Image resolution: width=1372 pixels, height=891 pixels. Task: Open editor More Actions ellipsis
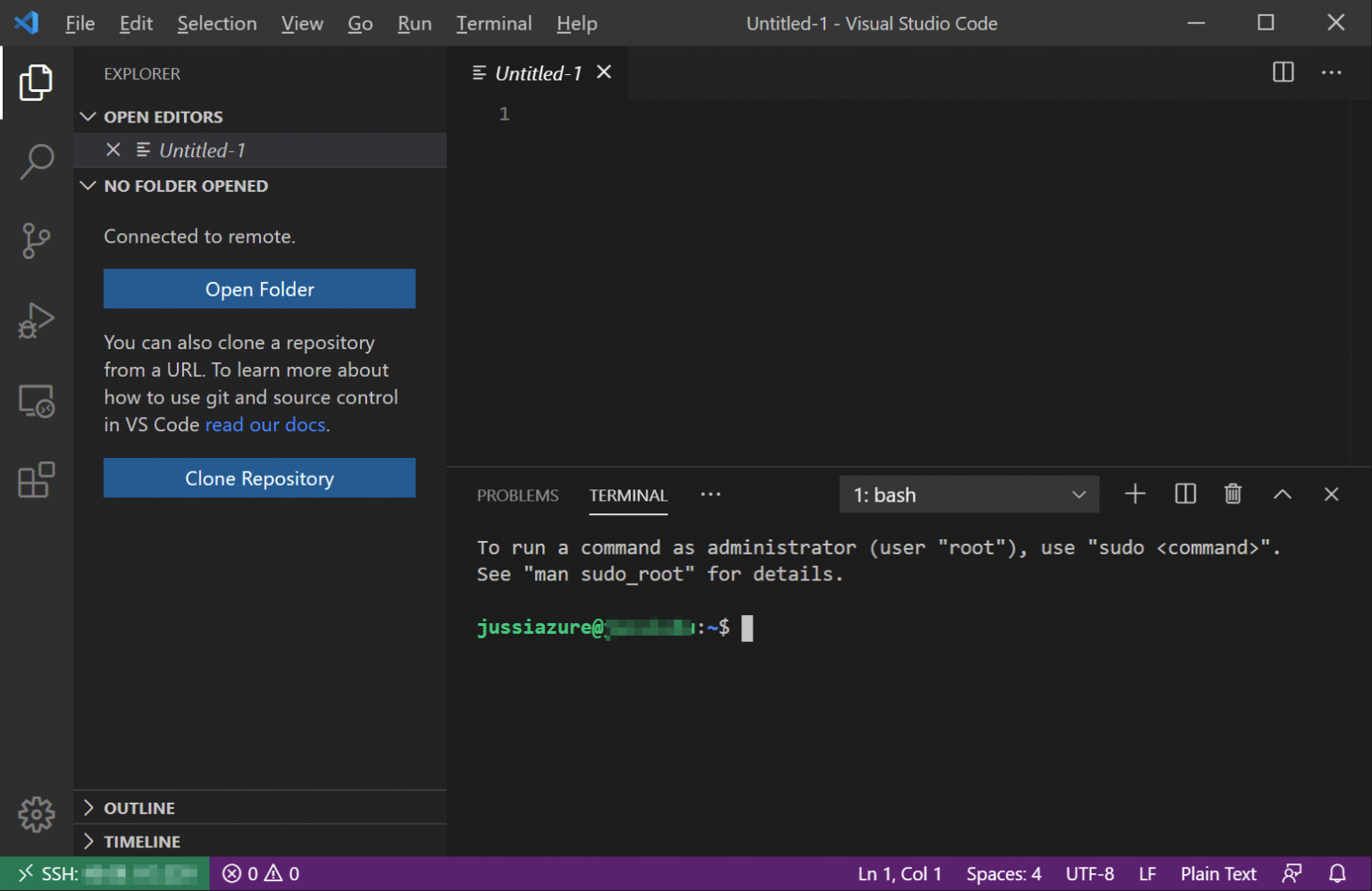(x=1331, y=72)
